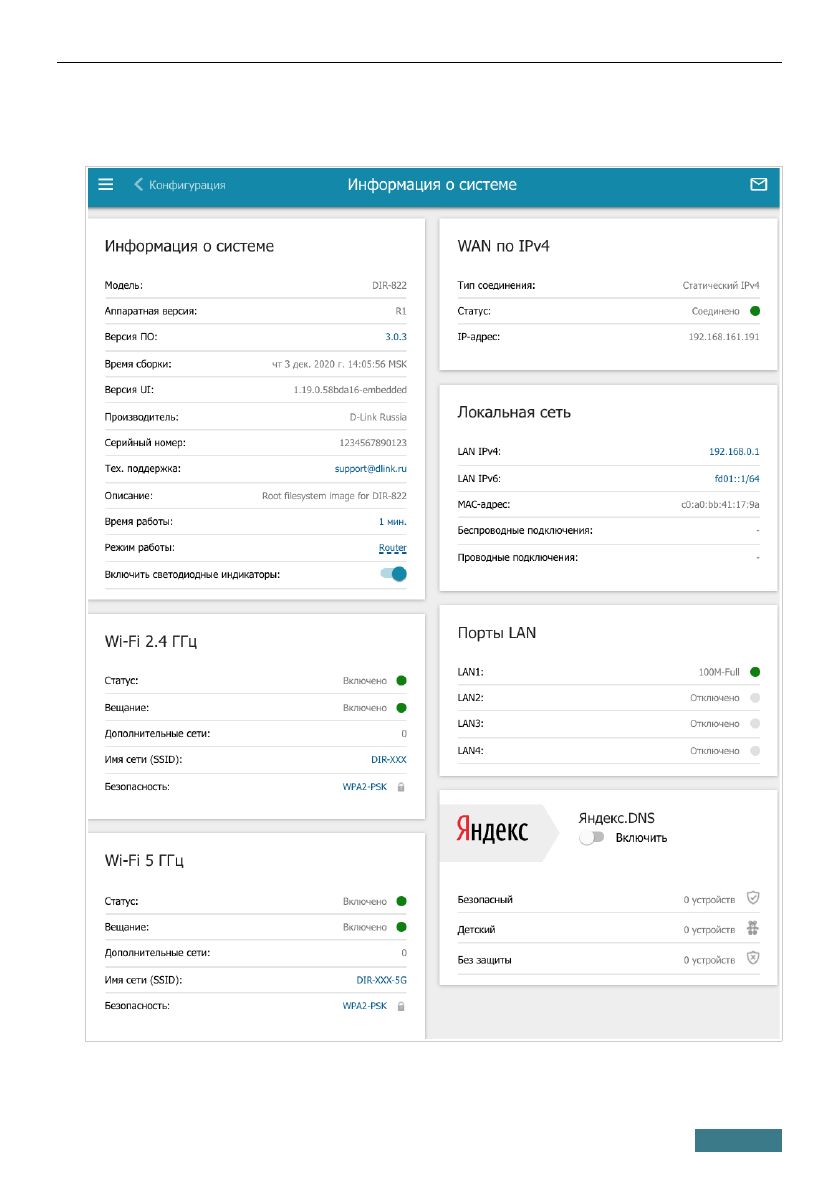Click the firmware version 3.0.3 link
The width and height of the screenshot is (839, 1191).
396,336
